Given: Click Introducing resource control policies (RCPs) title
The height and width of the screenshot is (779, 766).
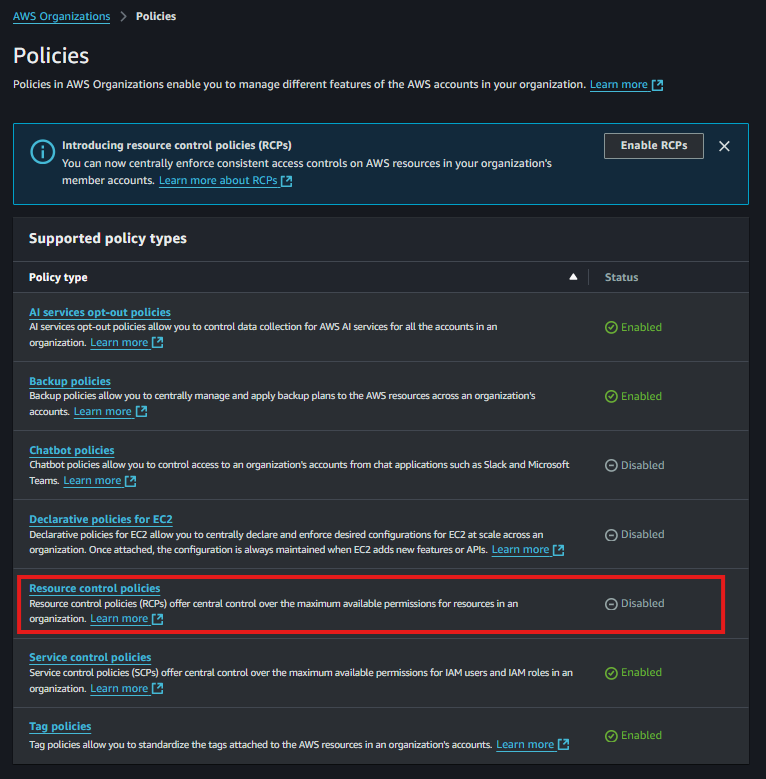Looking at the screenshot, I should click(176, 145).
